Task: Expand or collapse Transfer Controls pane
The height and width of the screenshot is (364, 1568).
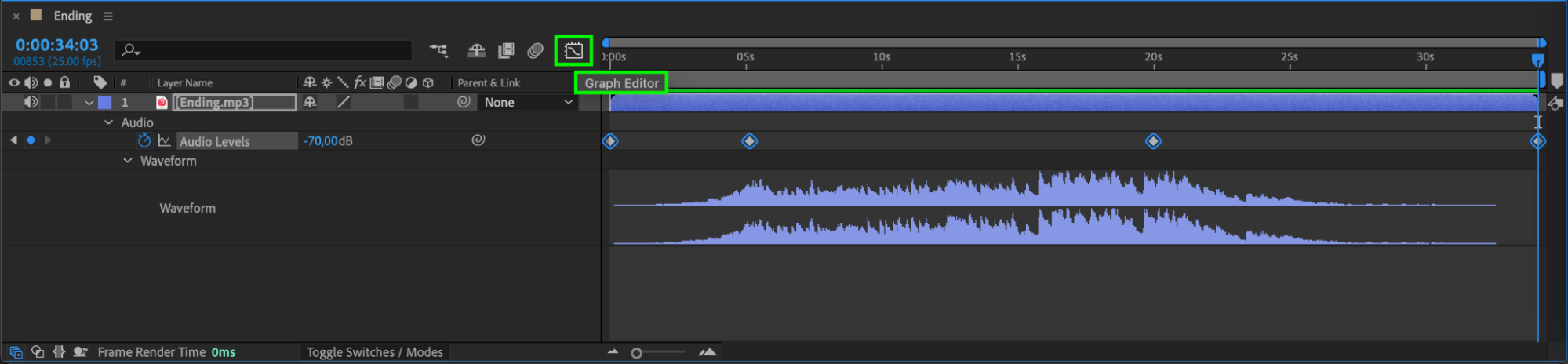Action: click(37, 352)
